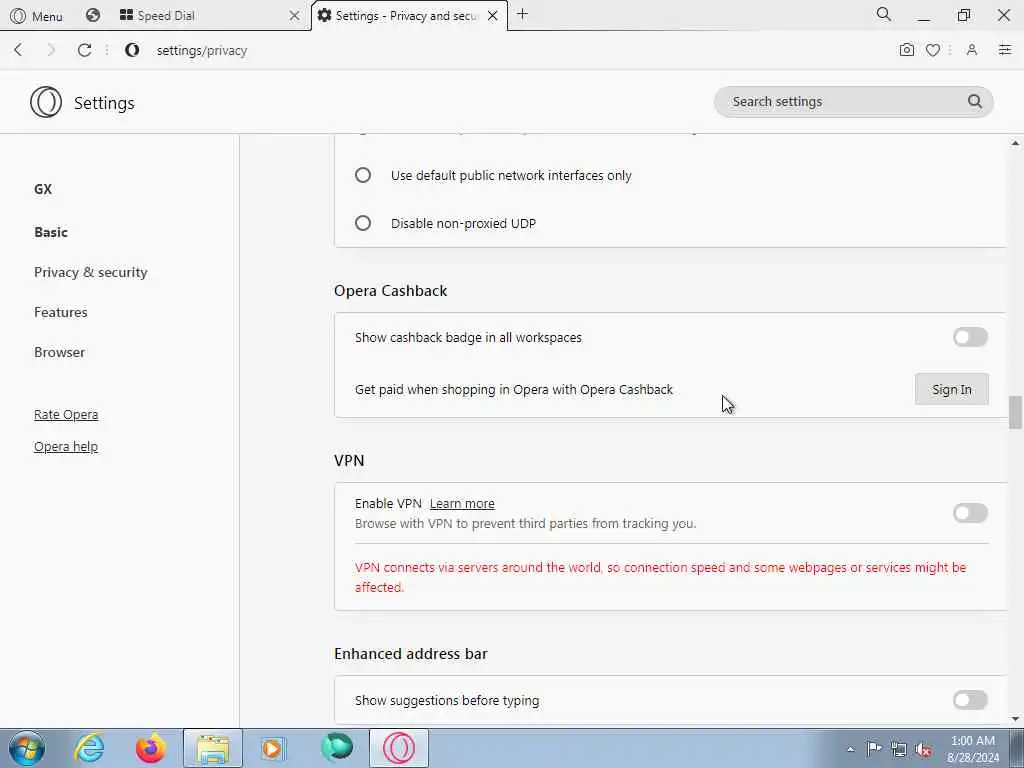Open bookmarks heart icon
Image resolution: width=1024 pixels, height=768 pixels.
933,50
